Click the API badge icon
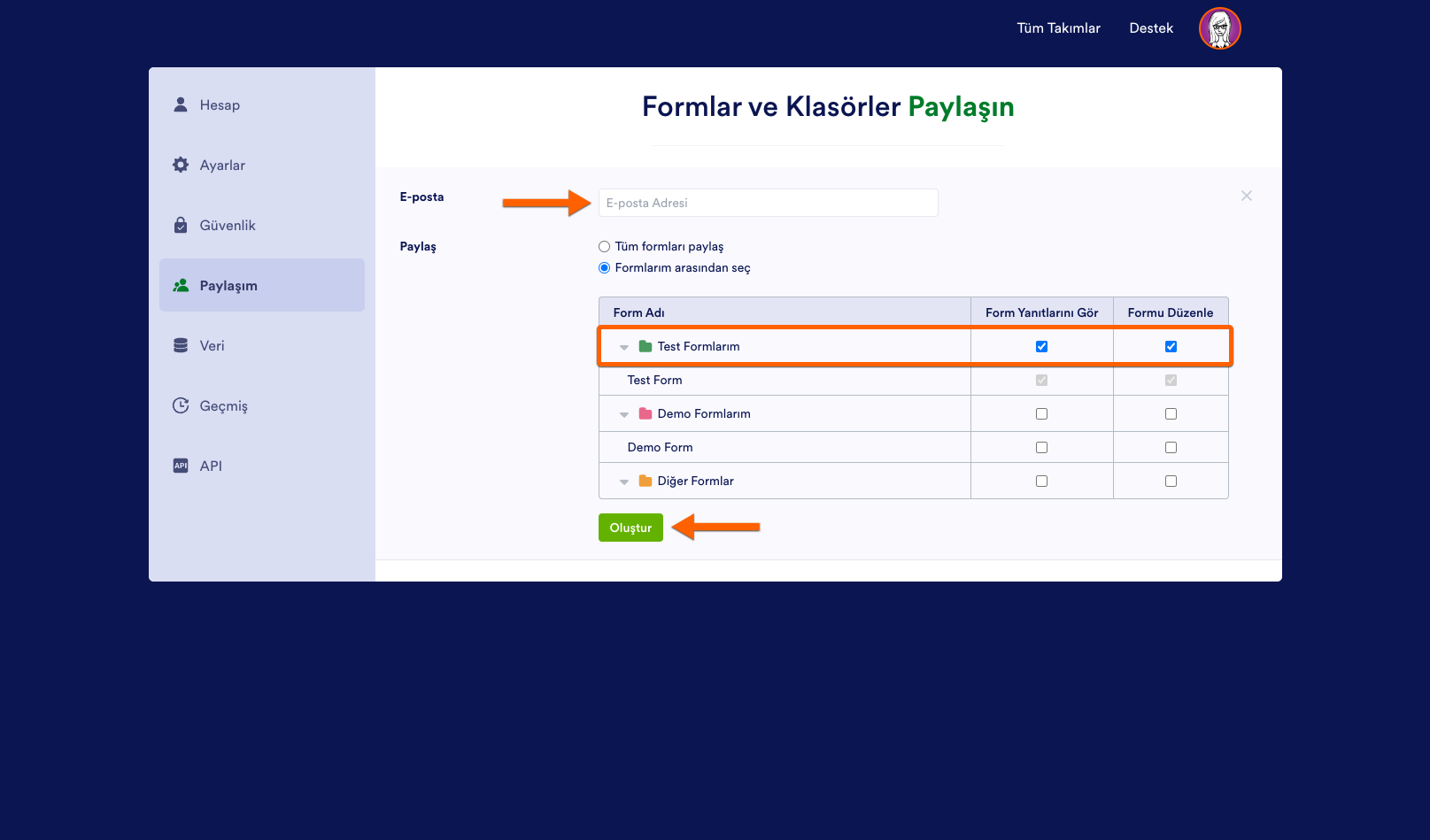Screen dimensions: 1430x840 (181, 466)
